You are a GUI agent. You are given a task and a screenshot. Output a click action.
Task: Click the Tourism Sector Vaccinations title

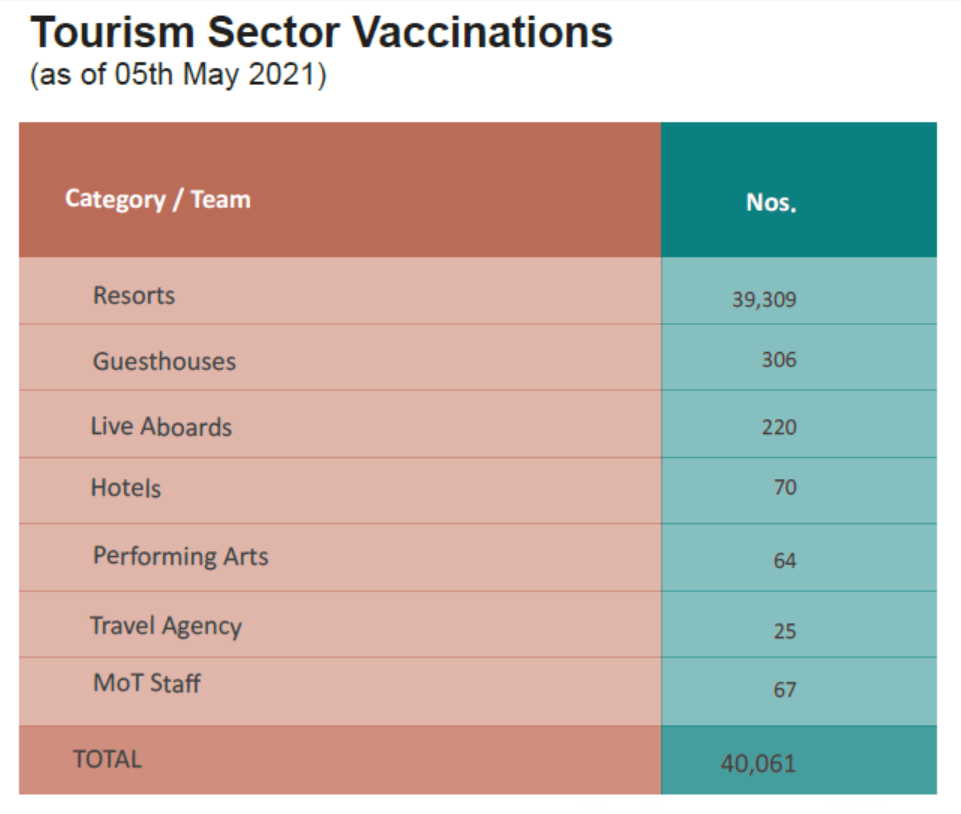click(321, 33)
